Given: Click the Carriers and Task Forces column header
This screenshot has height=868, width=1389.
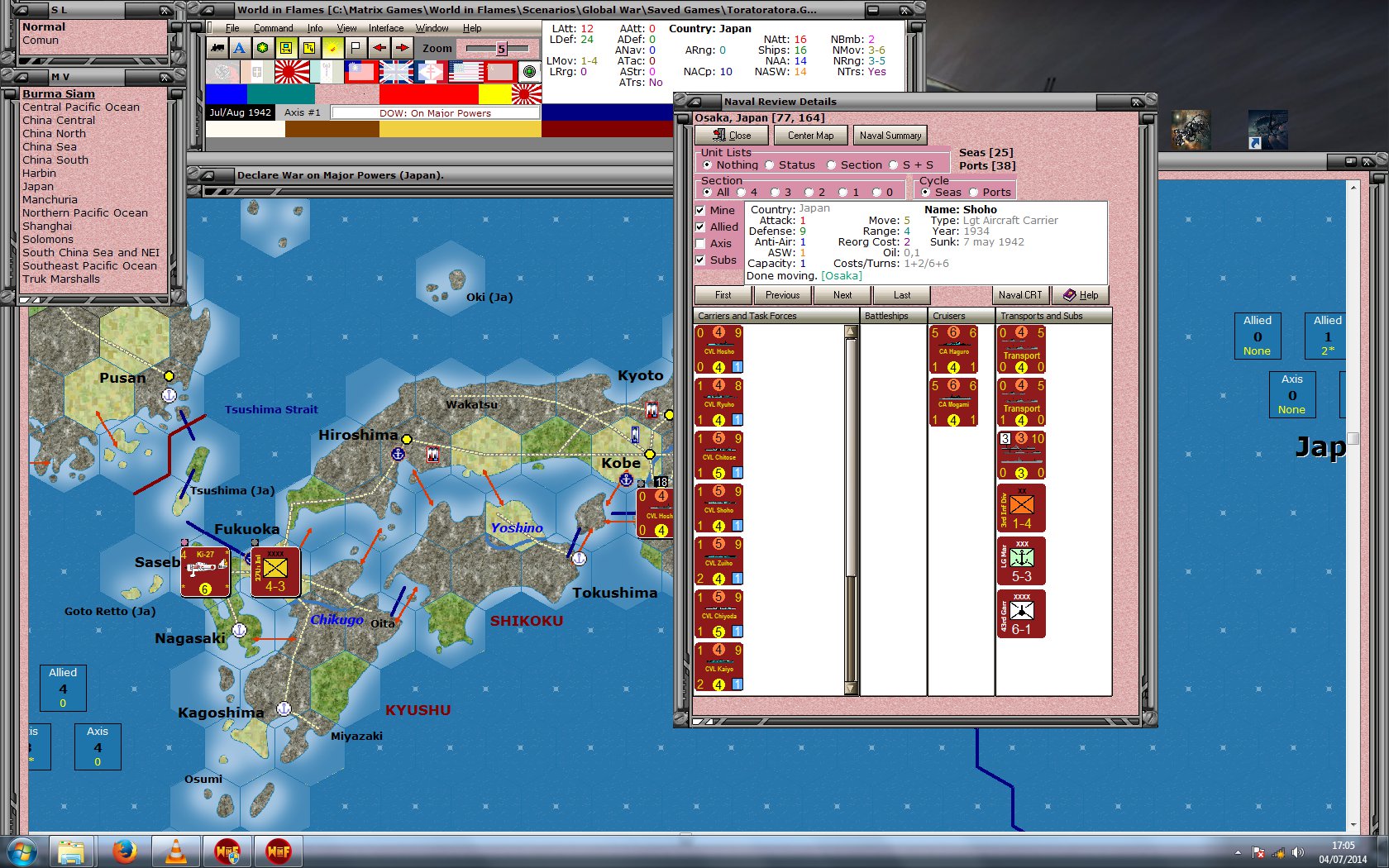Looking at the screenshot, I should pos(776,316).
